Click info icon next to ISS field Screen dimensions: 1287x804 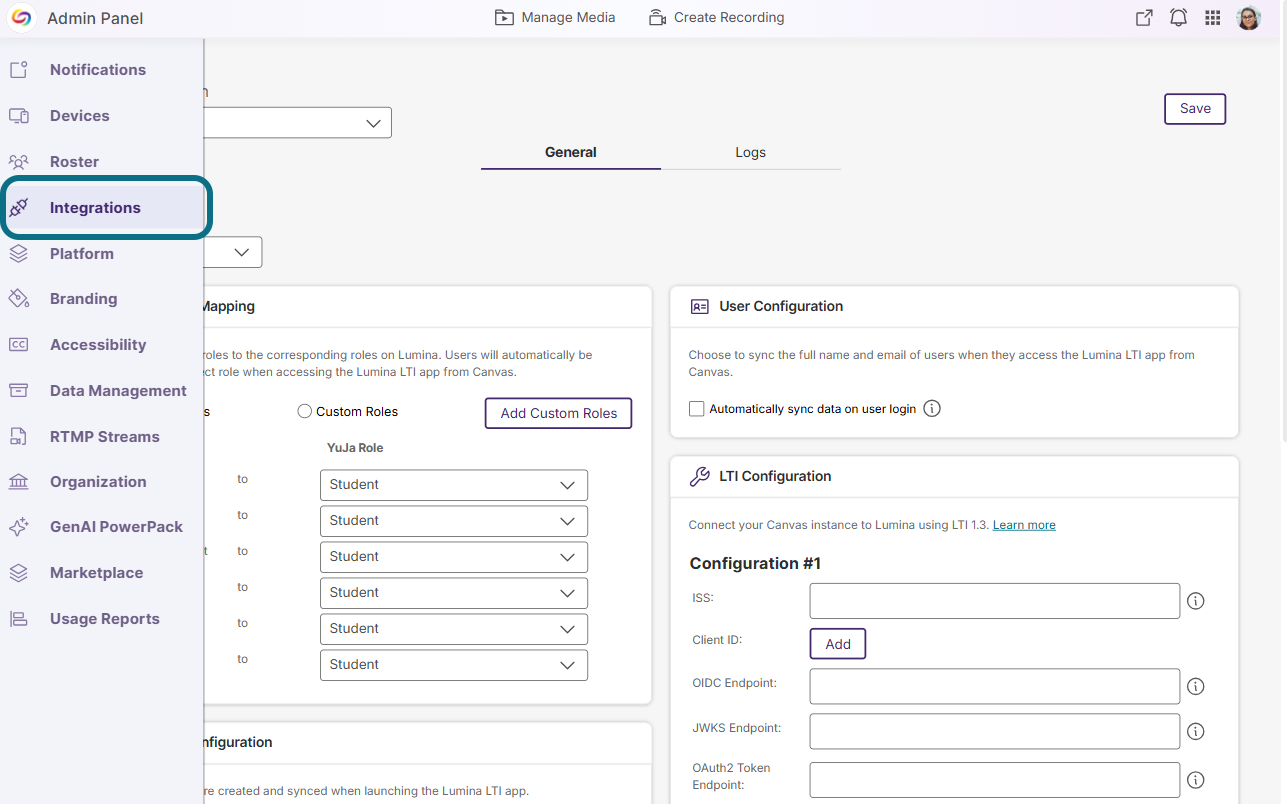[1195, 601]
